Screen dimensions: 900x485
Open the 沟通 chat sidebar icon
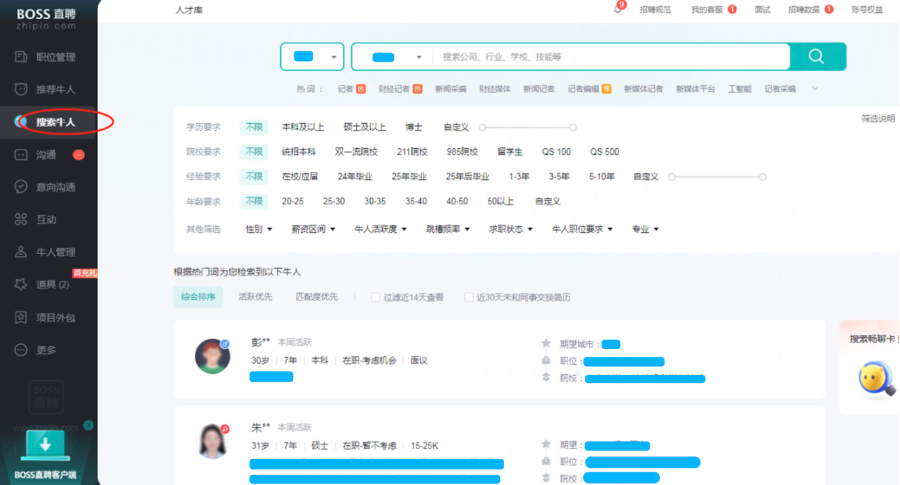[x=21, y=155]
